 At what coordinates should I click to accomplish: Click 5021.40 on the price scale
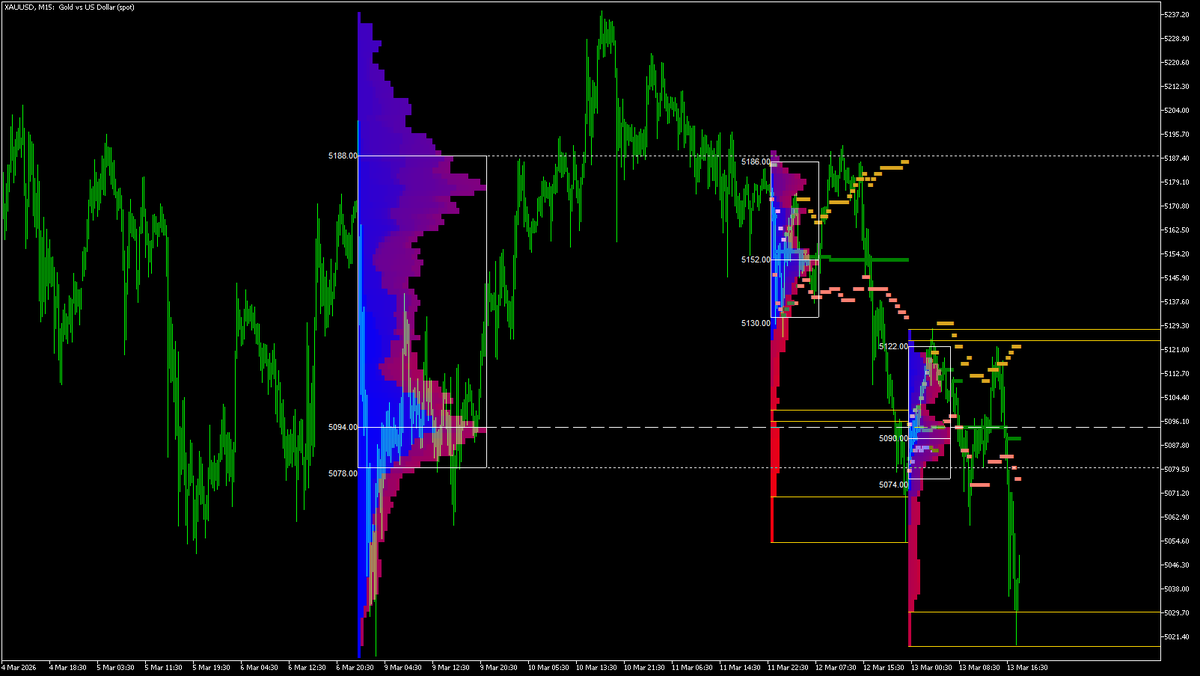click(1176, 637)
